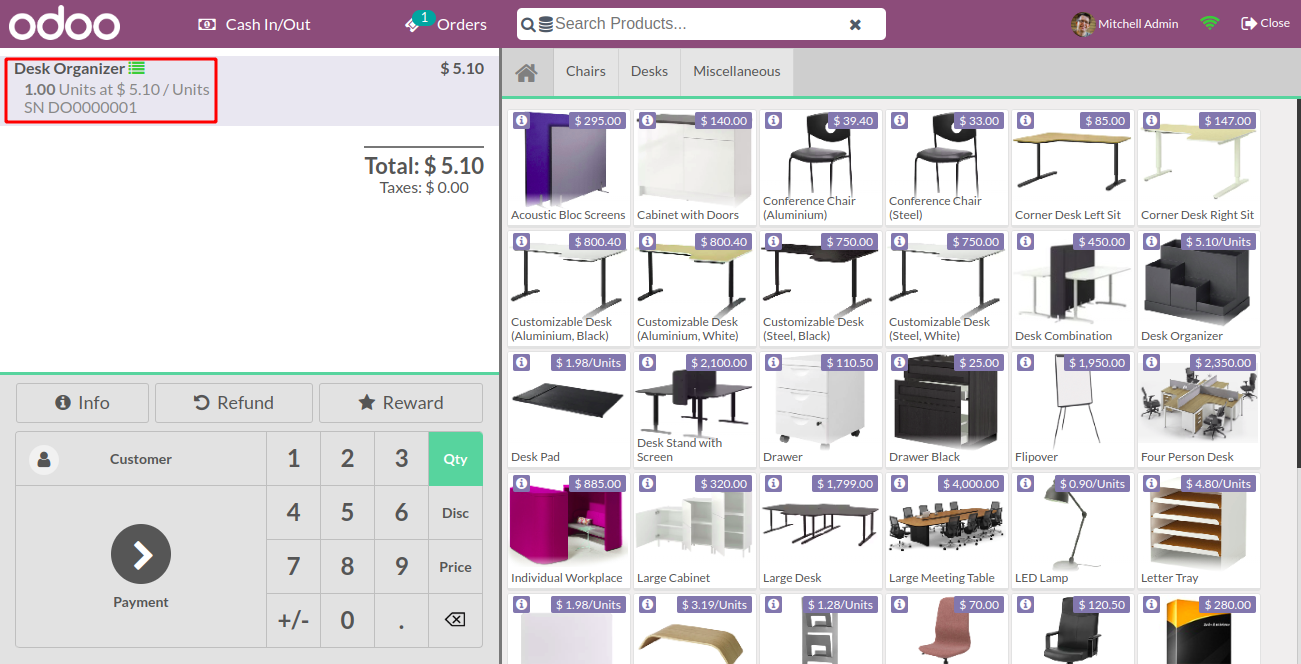This screenshot has height=664, width=1301.
Task: Show info for Cabinet with Doors
Action: (647, 120)
